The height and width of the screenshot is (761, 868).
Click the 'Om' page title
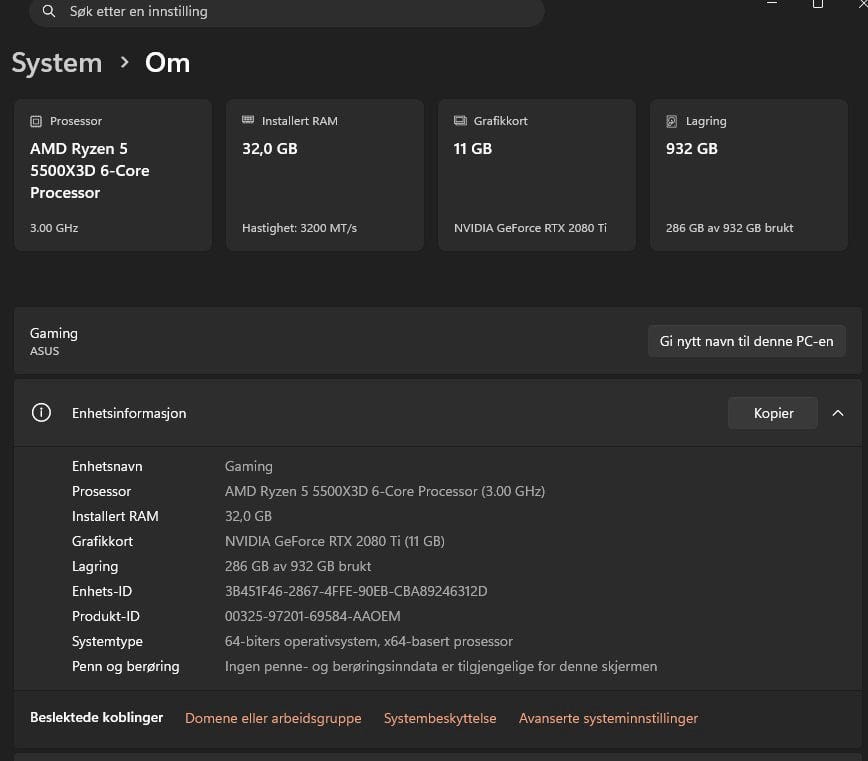(x=167, y=63)
